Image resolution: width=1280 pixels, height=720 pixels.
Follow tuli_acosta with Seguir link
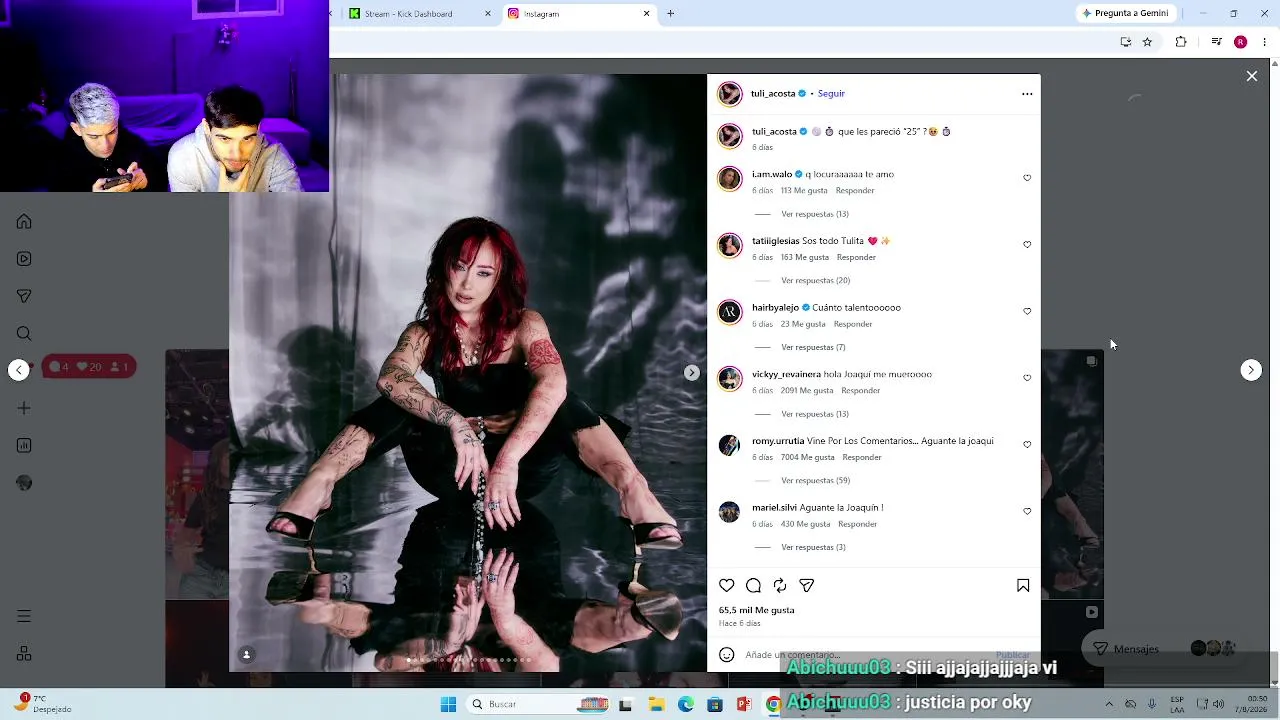click(831, 94)
